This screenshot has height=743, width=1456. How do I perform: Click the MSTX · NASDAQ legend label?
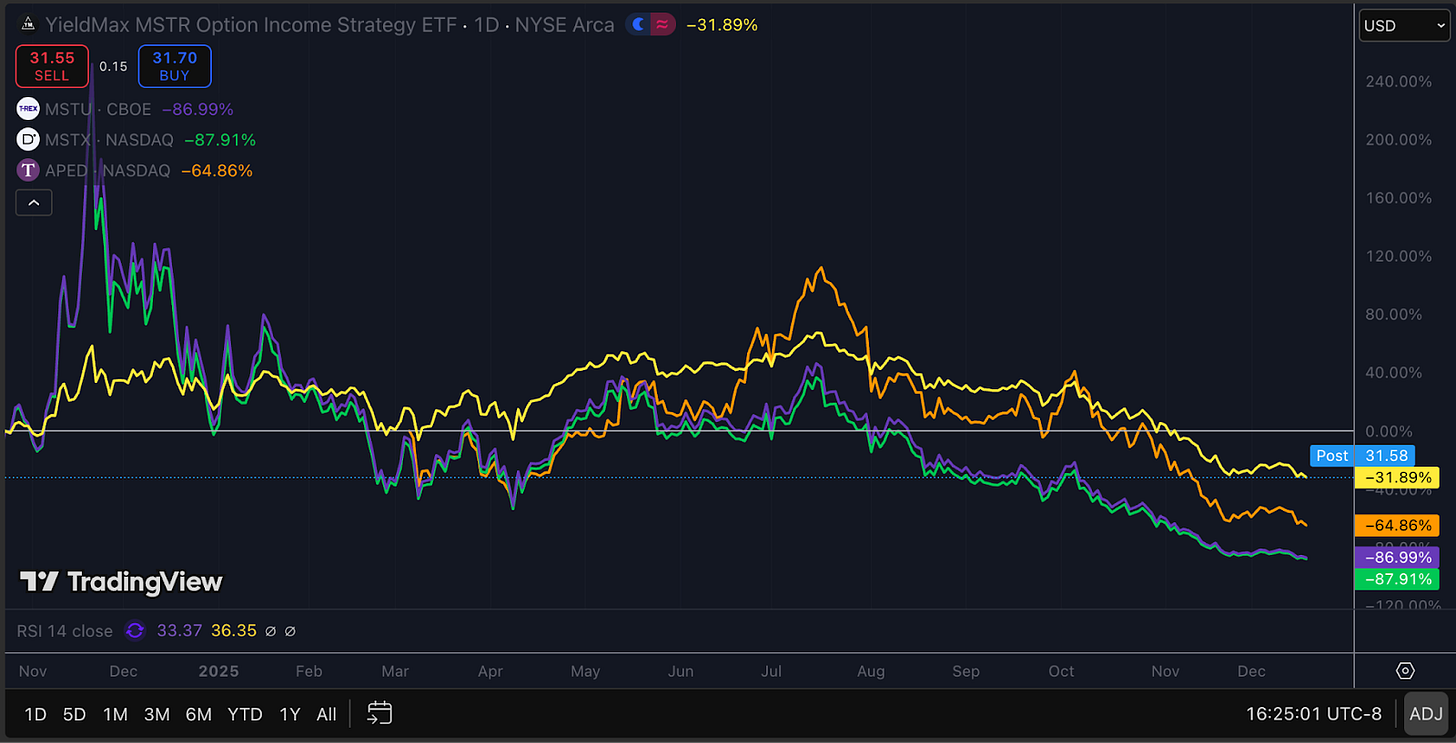click(109, 140)
